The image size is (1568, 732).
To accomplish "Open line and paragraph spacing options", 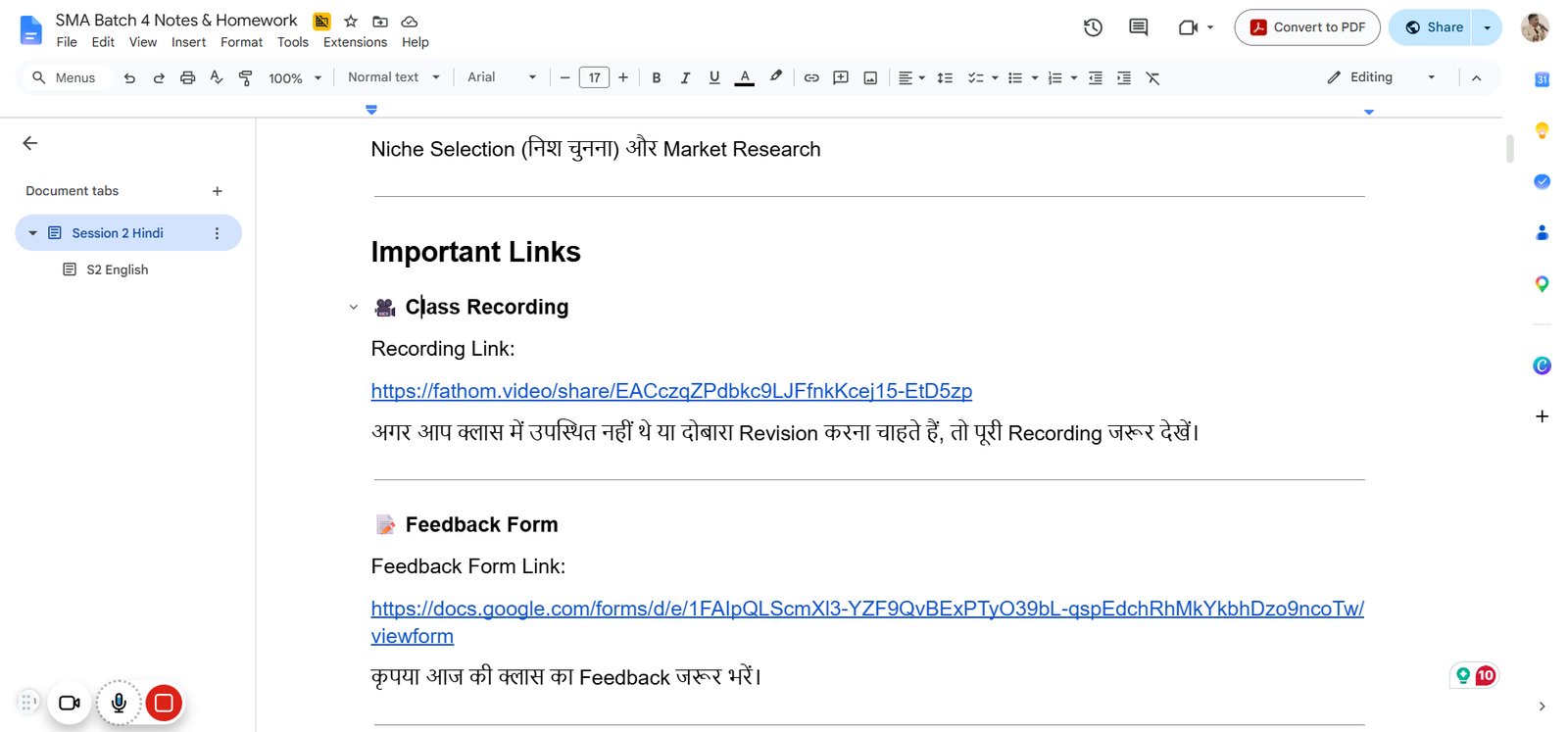I will (945, 78).
